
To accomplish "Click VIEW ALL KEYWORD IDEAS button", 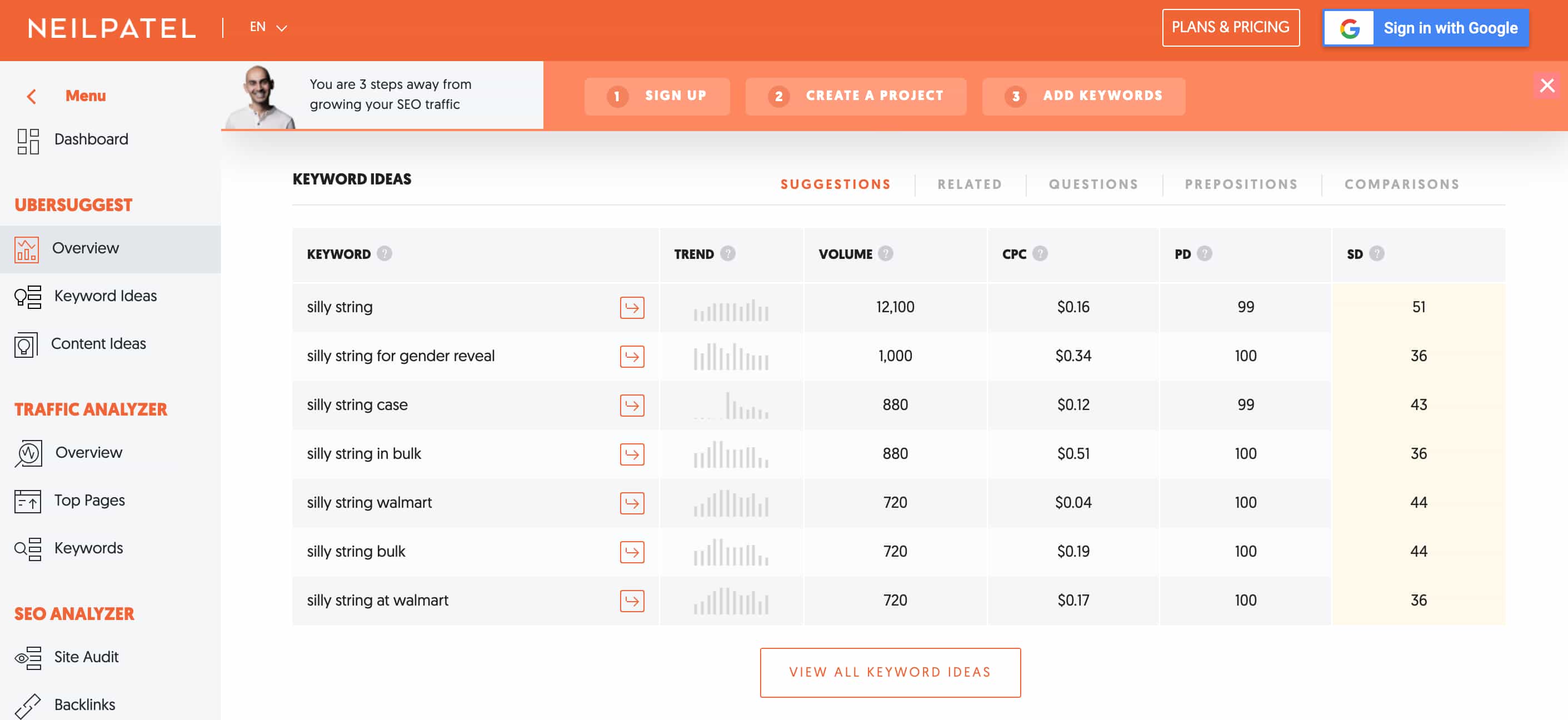I will [890, 672].
